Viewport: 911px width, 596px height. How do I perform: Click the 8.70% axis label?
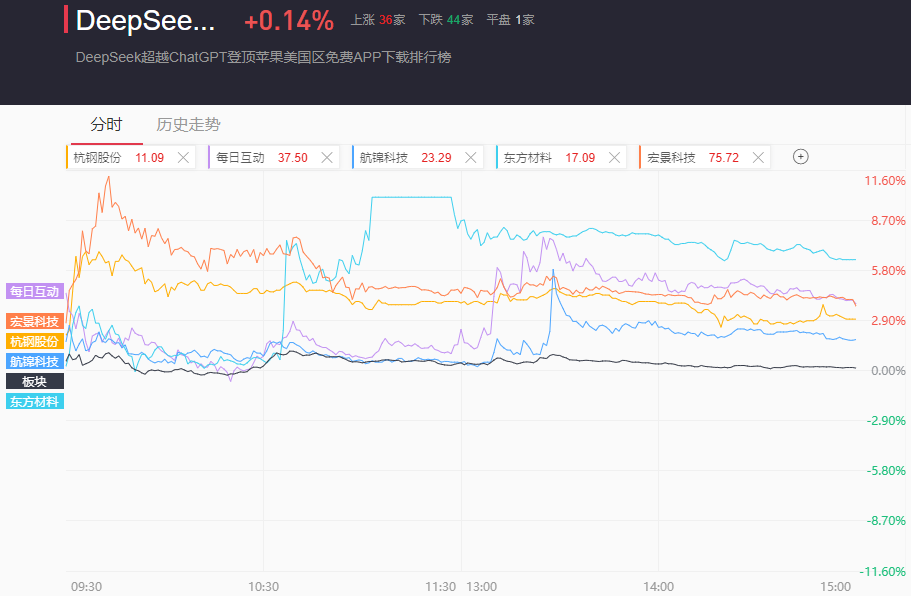tap(888, 221)
